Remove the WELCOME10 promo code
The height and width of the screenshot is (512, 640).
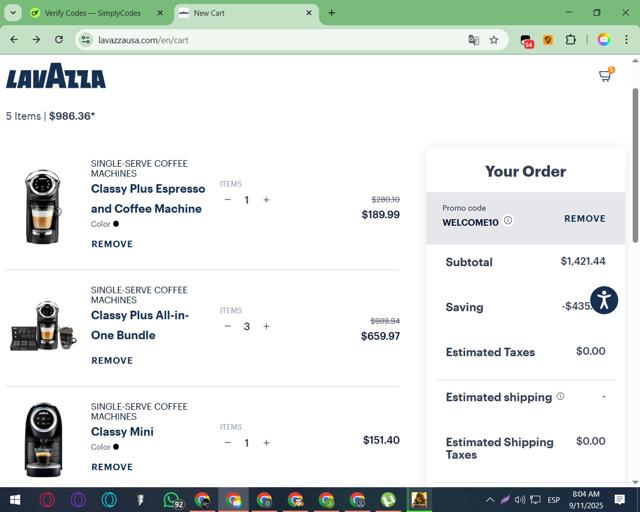pyautogui.click(x=584, y=218)
